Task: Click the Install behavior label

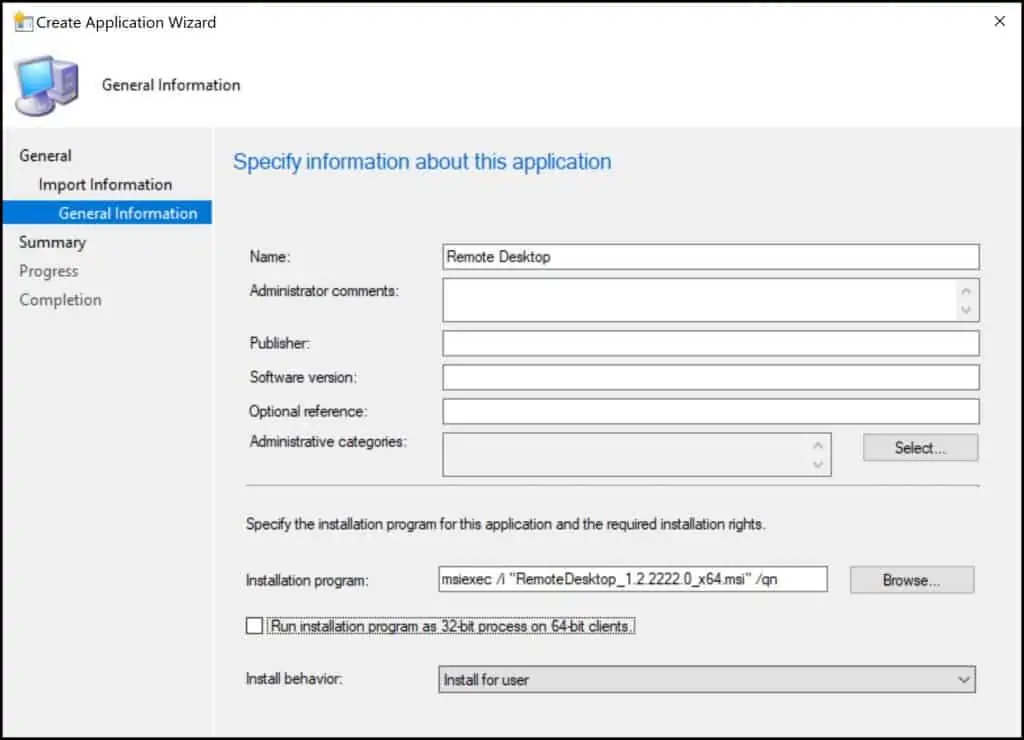Action: pos(294,679)
